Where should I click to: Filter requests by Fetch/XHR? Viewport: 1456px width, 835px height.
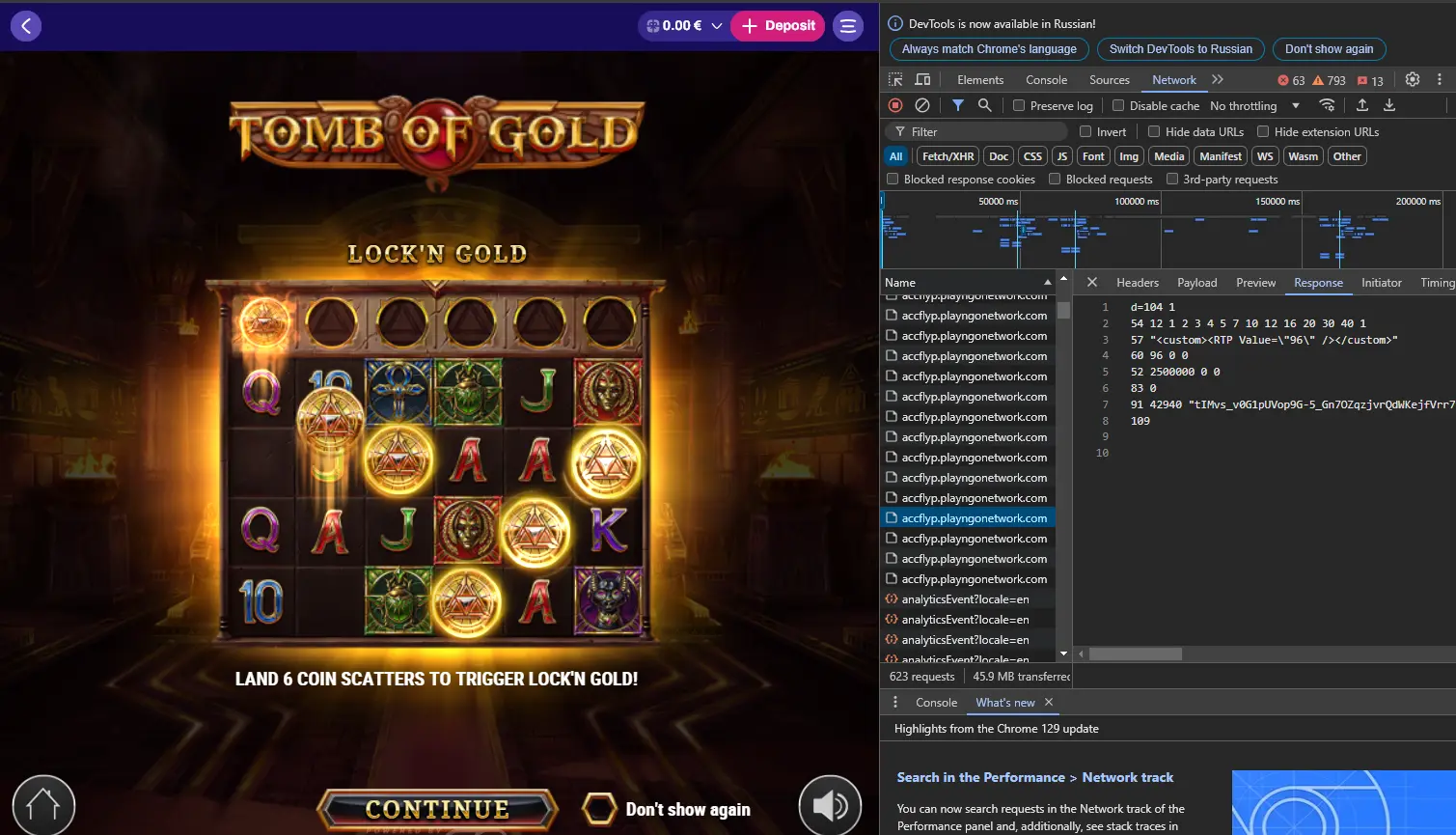click(948, 156)
